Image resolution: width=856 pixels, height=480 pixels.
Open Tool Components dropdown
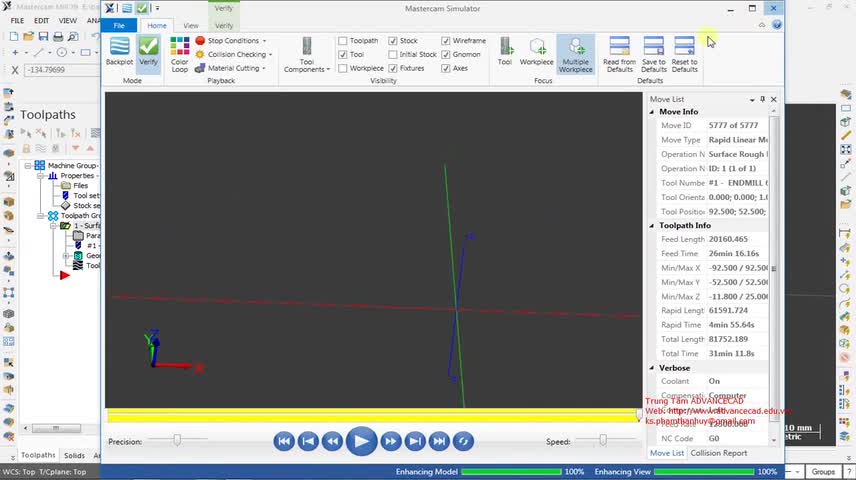tap(307, 55)
